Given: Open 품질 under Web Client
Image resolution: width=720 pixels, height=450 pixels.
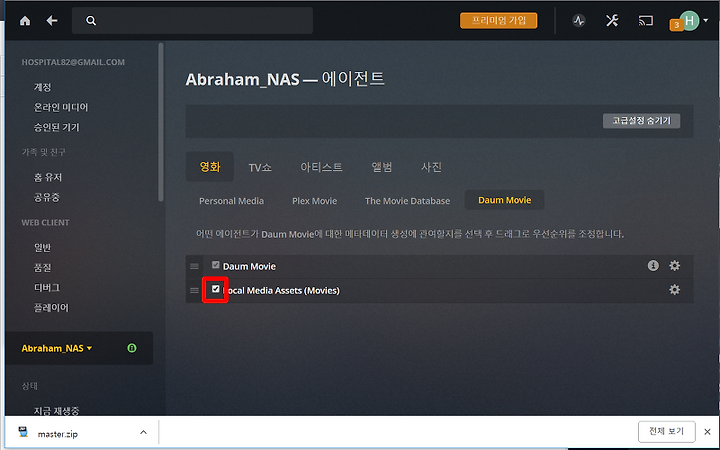Looking at the screenshot, I should click(x=42, y=268).
